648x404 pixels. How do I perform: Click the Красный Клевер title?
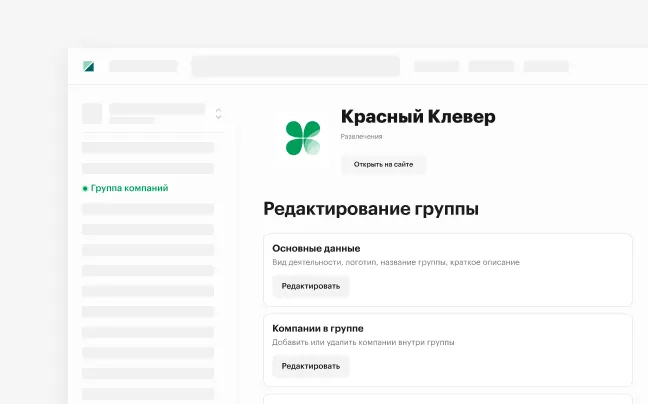(x=418, y=116)
